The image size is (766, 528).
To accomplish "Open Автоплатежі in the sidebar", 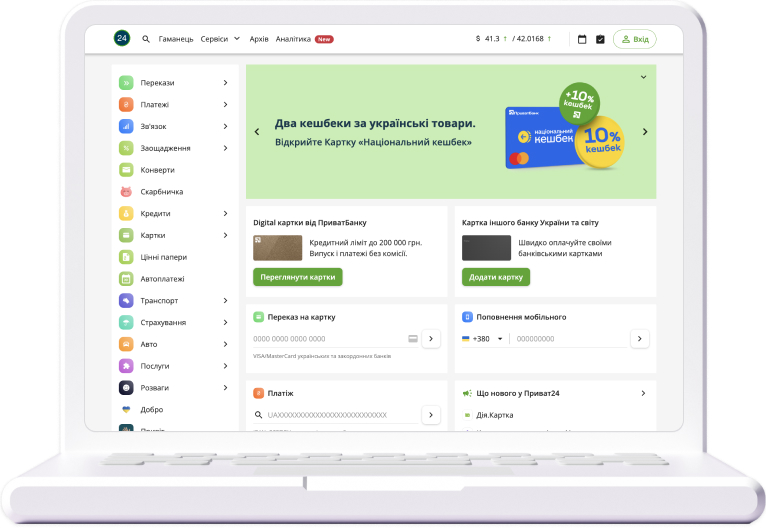I will (162, 279).
